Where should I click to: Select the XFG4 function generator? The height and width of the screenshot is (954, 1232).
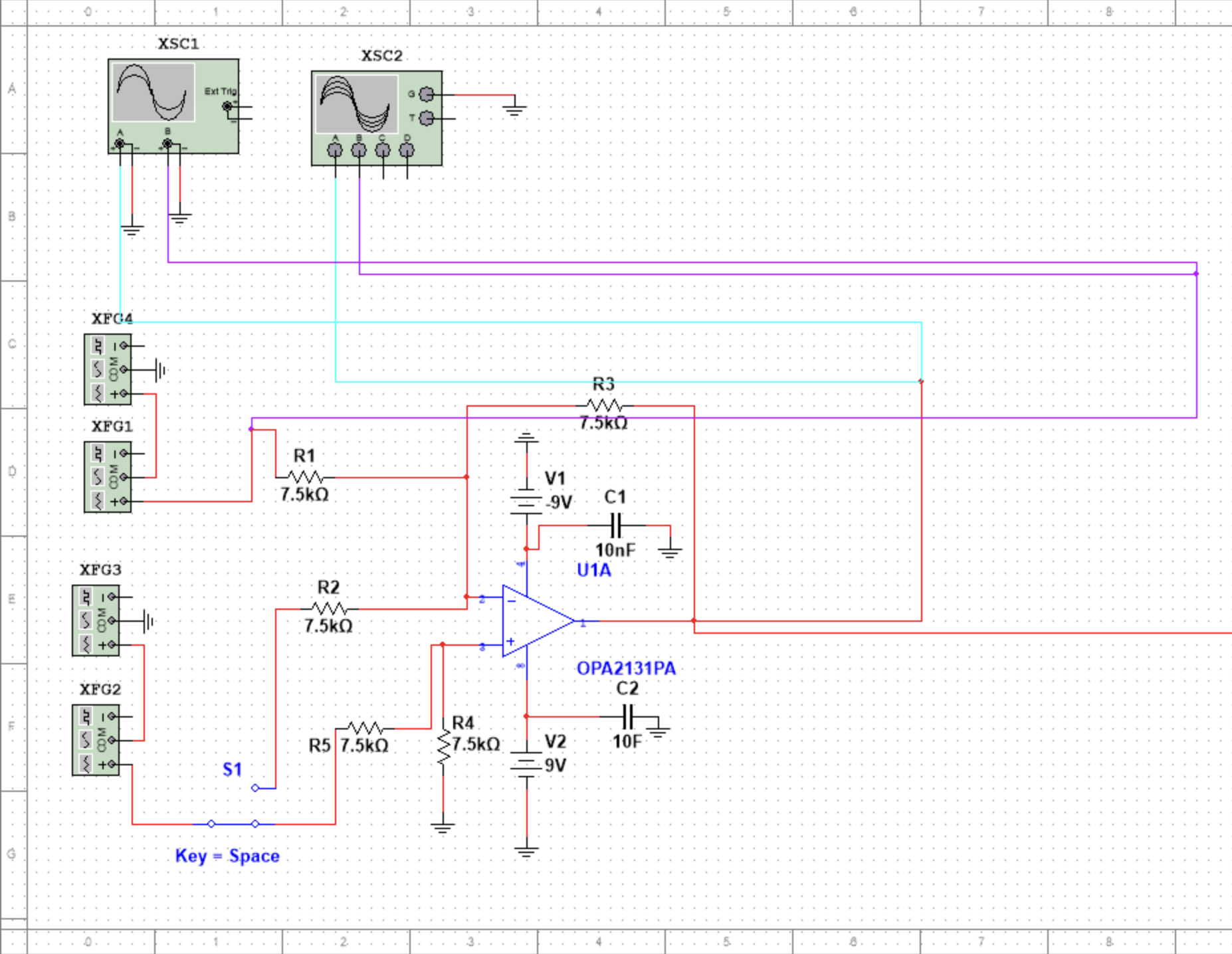coord(106,369)
